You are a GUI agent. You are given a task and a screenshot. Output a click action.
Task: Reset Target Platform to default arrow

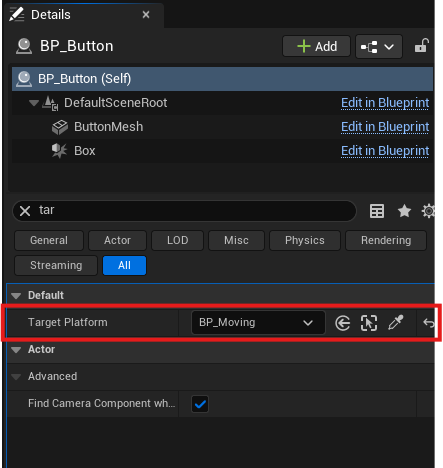428,323
